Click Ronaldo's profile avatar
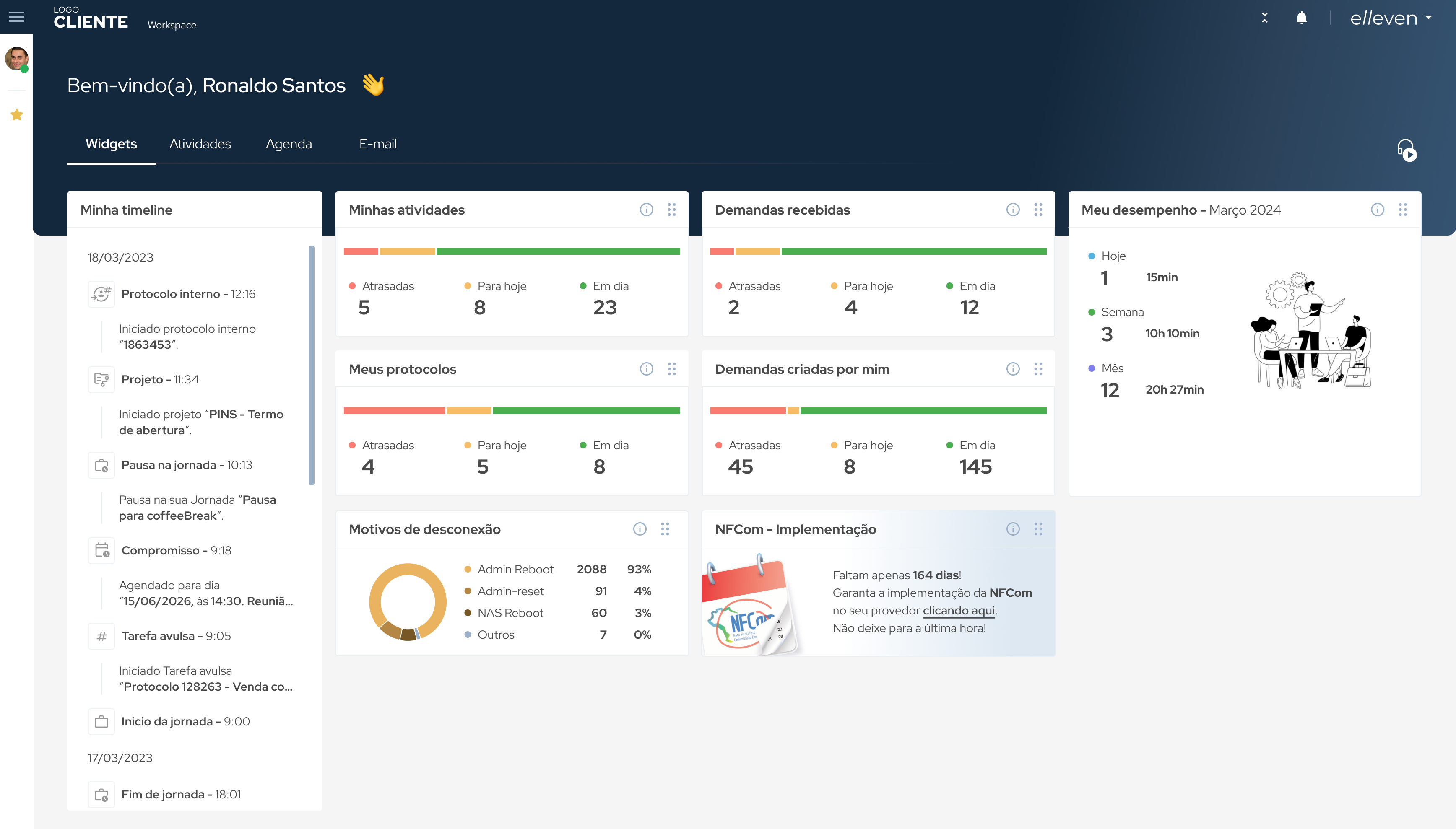This screenshot has height=829, width=1456. pos(16,58)
